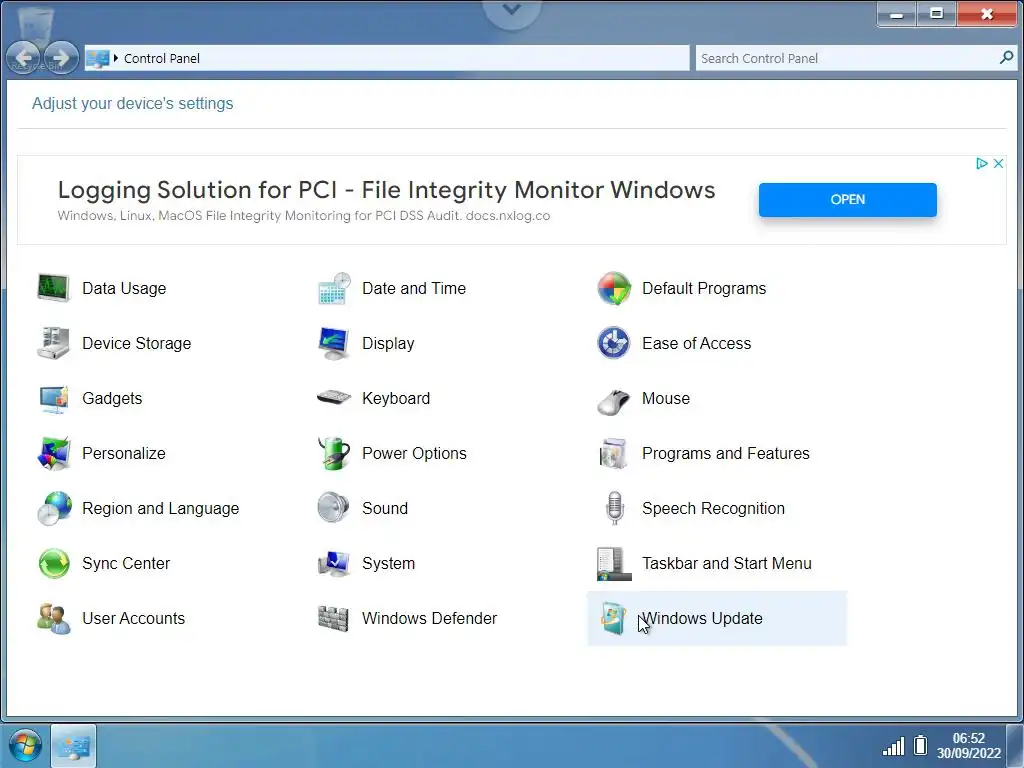Click the Logging Solution for PCI ad headline

pos(387,189)
